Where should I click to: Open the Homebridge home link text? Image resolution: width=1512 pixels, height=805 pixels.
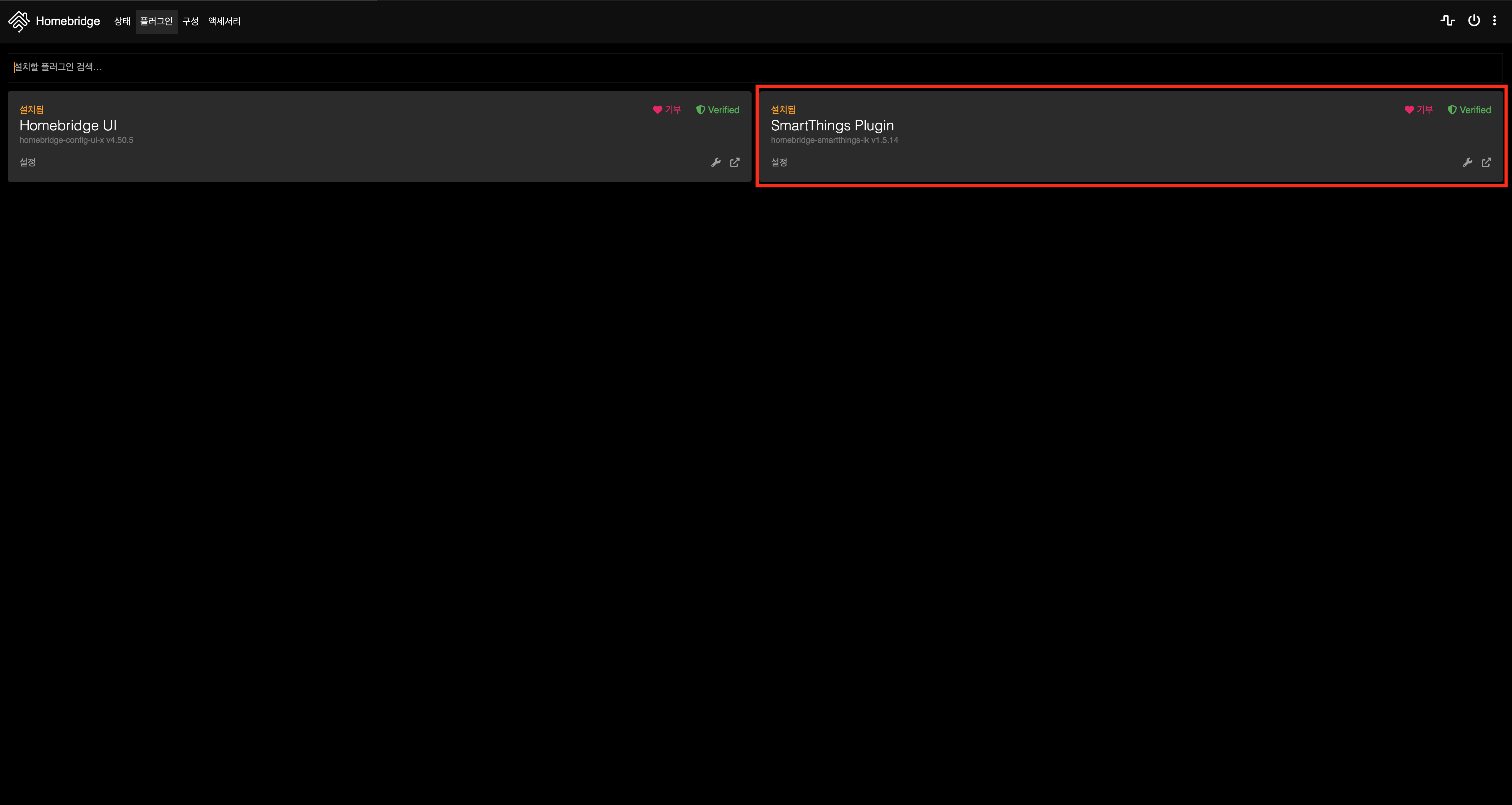[67, 21]
